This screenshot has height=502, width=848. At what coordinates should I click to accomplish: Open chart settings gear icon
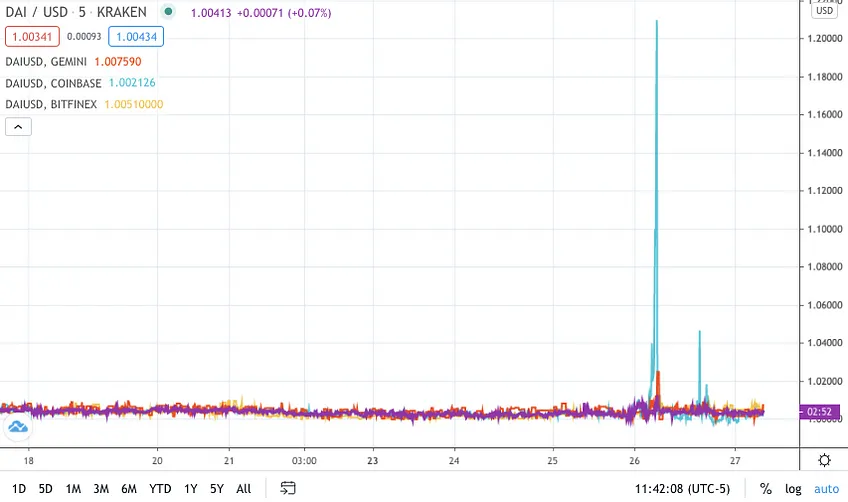point(824,460)
